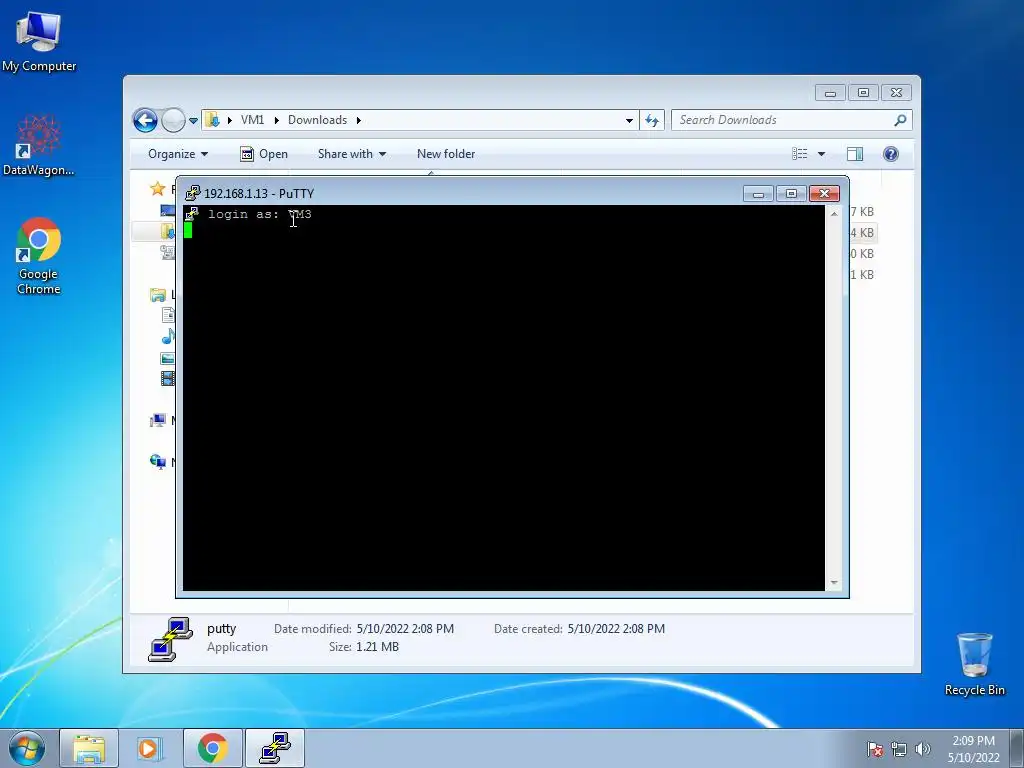Minimize the Explorer Downloads window
The image size is (1024, 768).
tap(830, 93)
